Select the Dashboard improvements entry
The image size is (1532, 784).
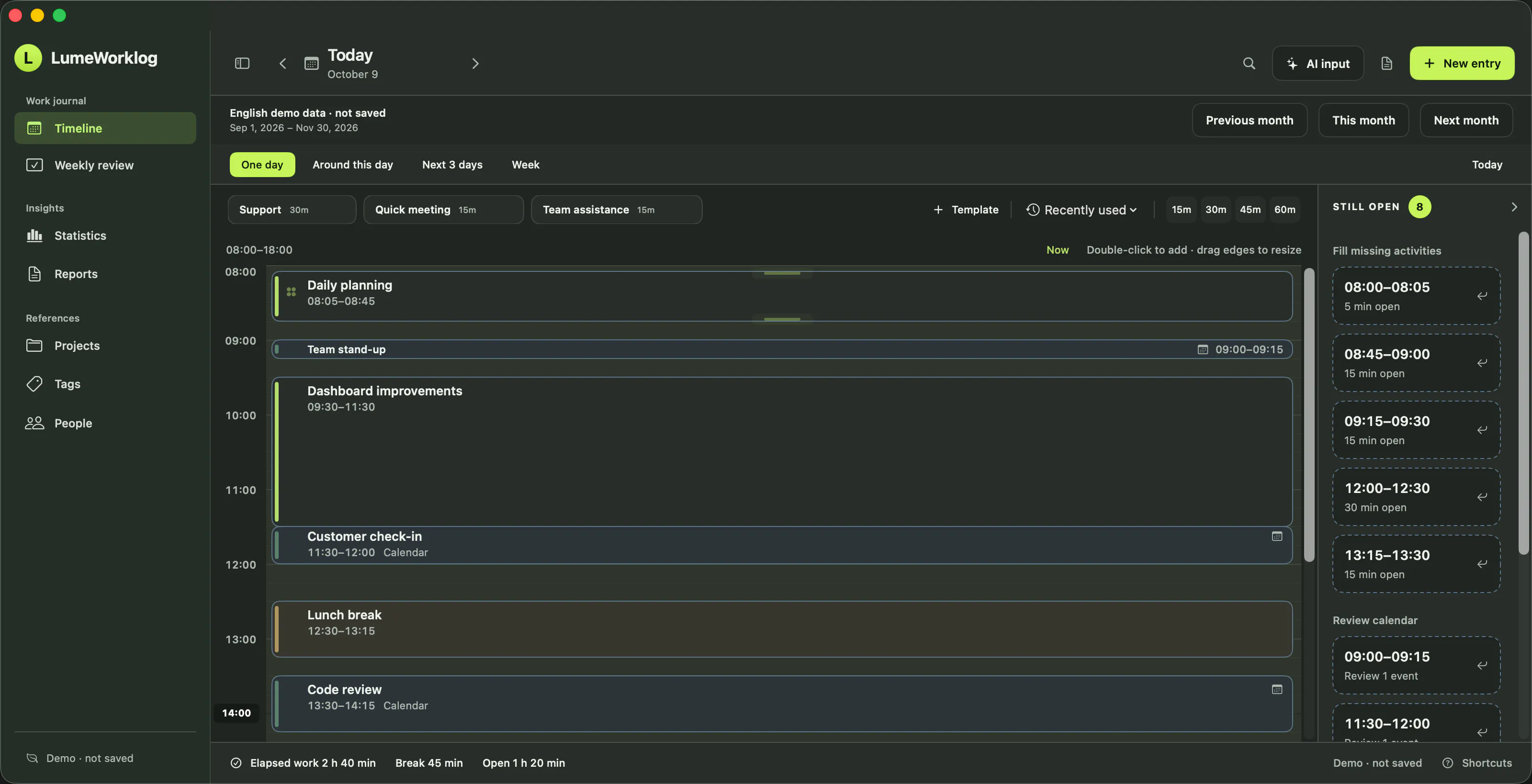pyautogui.click(x=781, y=451)
